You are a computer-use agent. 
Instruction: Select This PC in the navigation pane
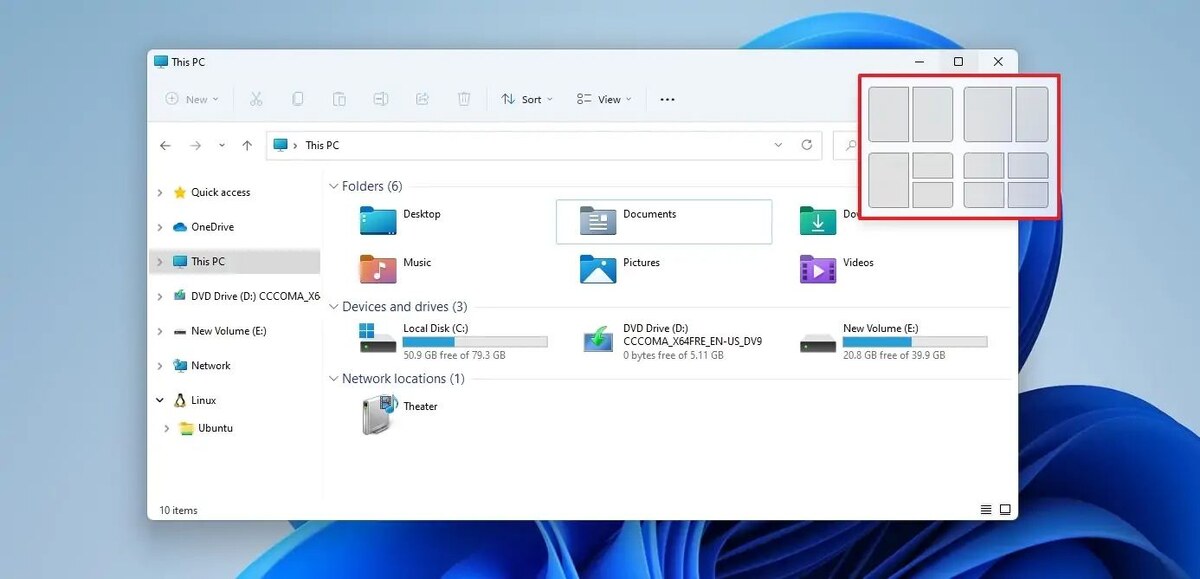point(234,262)
